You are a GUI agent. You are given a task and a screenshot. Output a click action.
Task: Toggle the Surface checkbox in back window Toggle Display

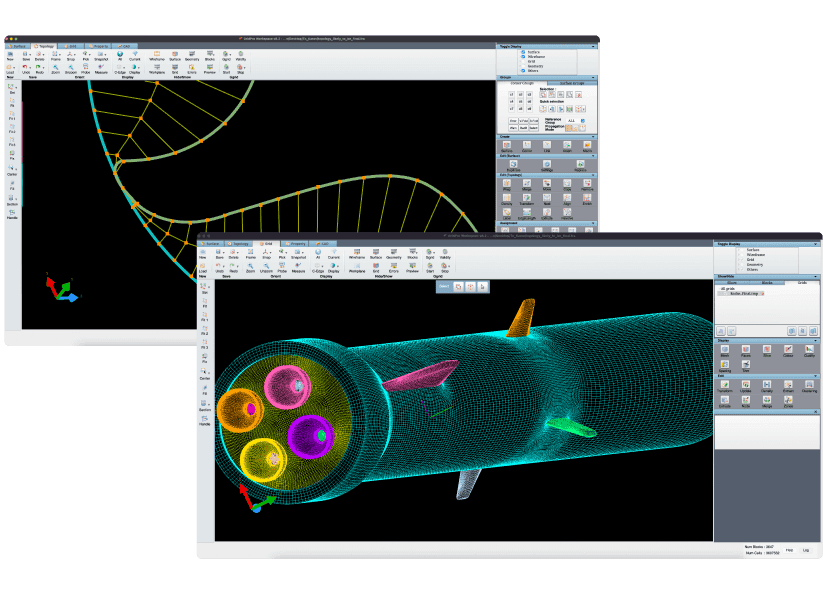(522, 52)
